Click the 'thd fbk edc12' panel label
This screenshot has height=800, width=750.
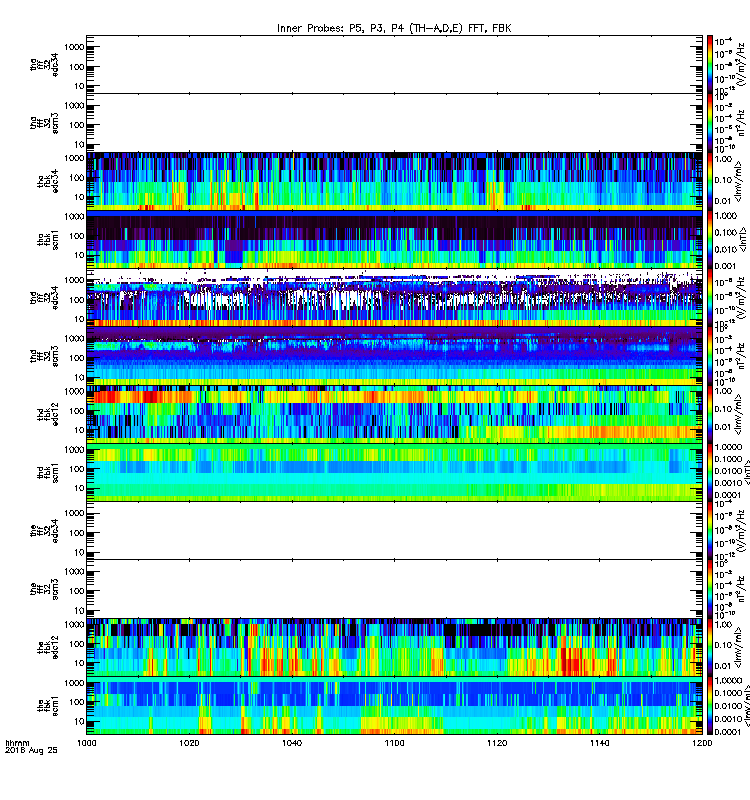click(48, 414)
